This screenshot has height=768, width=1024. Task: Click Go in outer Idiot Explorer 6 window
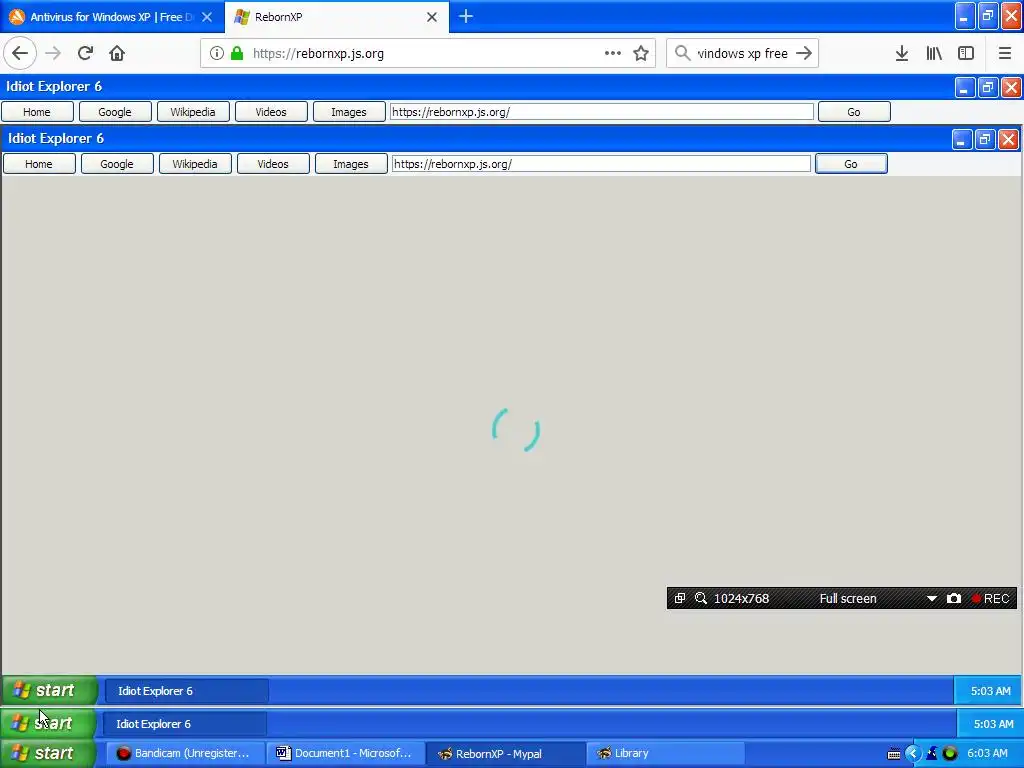(x=854, y=112)
